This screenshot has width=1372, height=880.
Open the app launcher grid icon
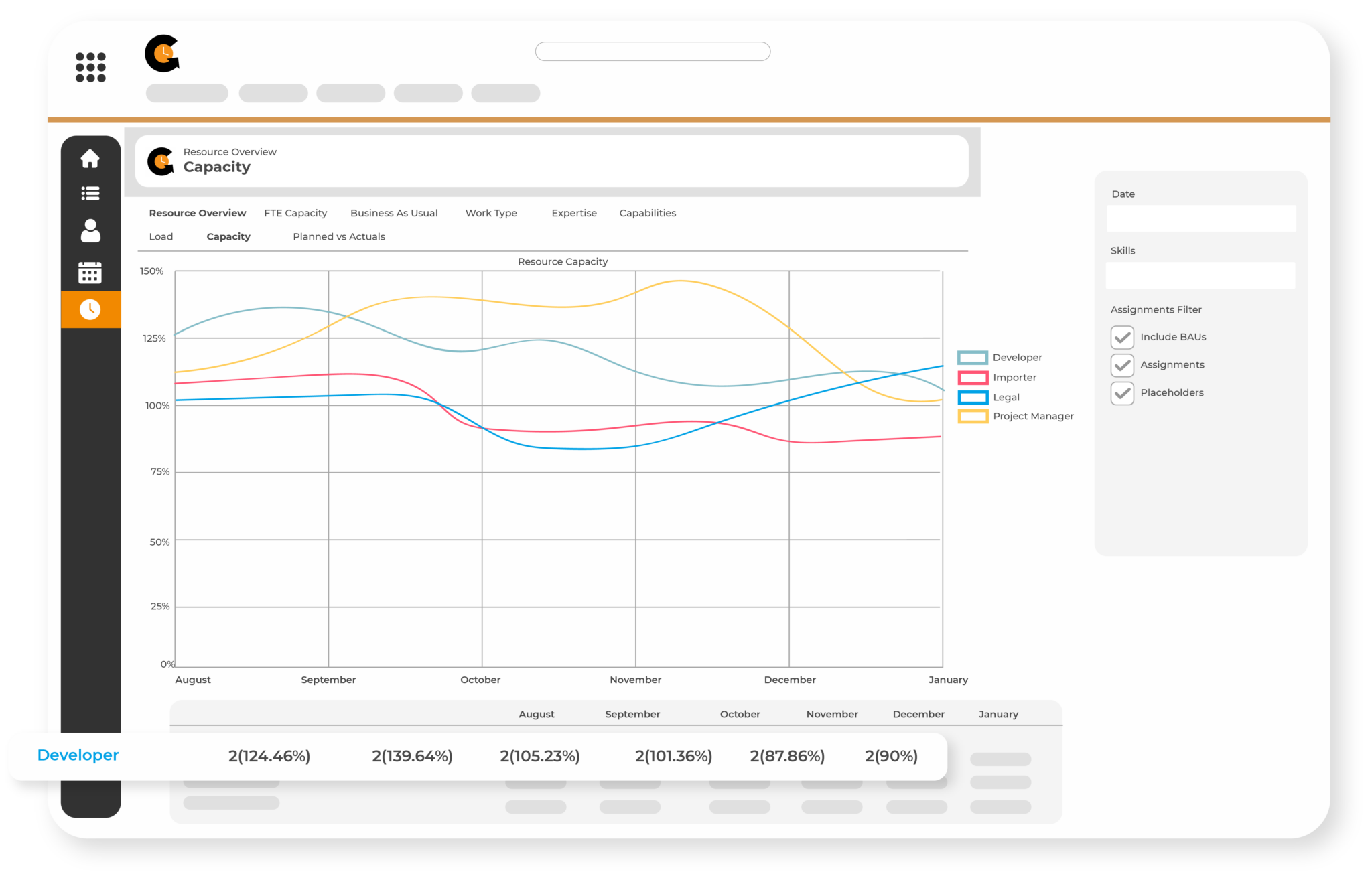point(91,66)
